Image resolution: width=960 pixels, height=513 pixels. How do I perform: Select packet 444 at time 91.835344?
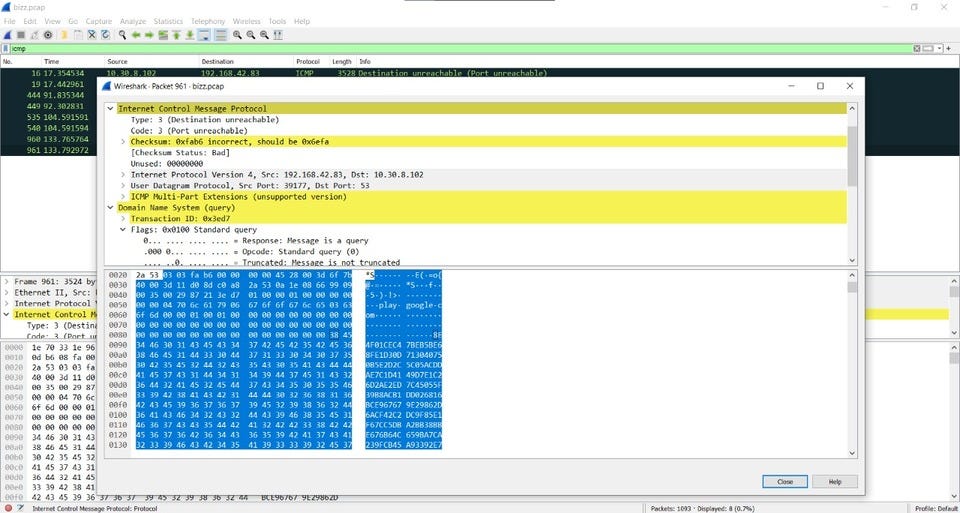(x=48, y=95)
